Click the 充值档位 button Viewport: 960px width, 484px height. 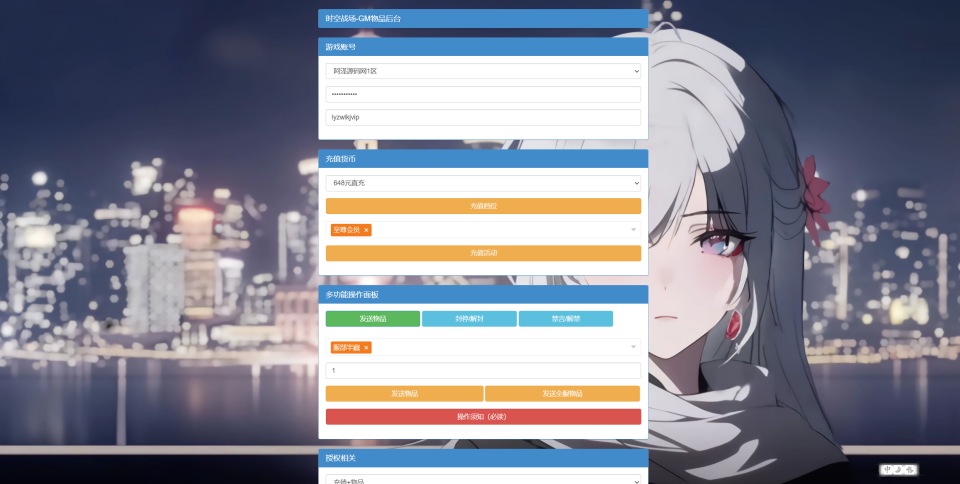pyautogui.click(x=483, y=206)
